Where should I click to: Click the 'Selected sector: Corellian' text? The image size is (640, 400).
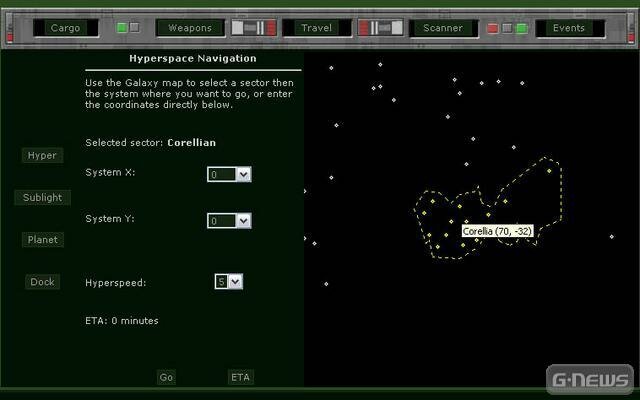tap(151, 143)
